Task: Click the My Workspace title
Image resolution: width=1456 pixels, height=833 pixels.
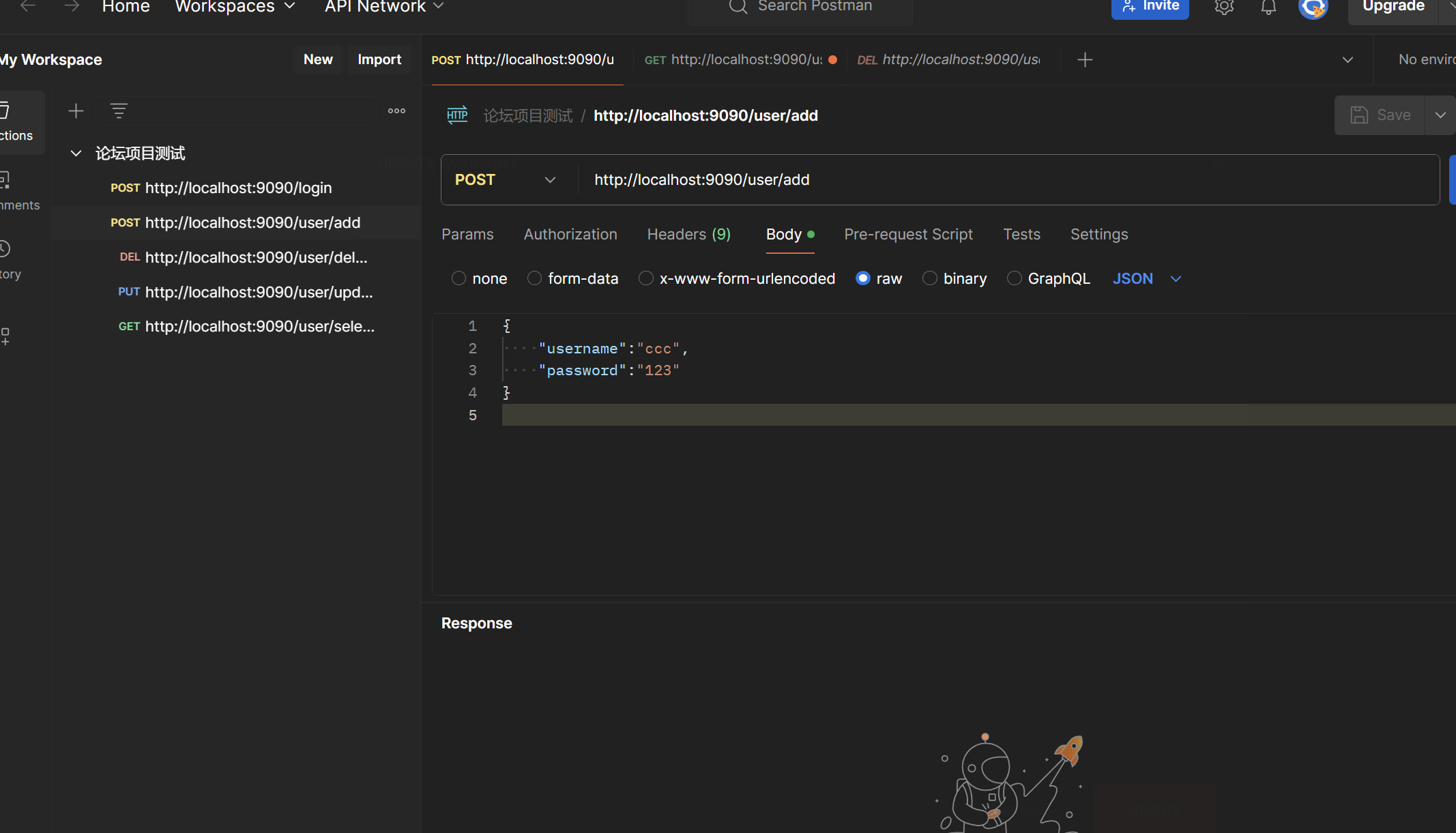Action: pos(51,59)
